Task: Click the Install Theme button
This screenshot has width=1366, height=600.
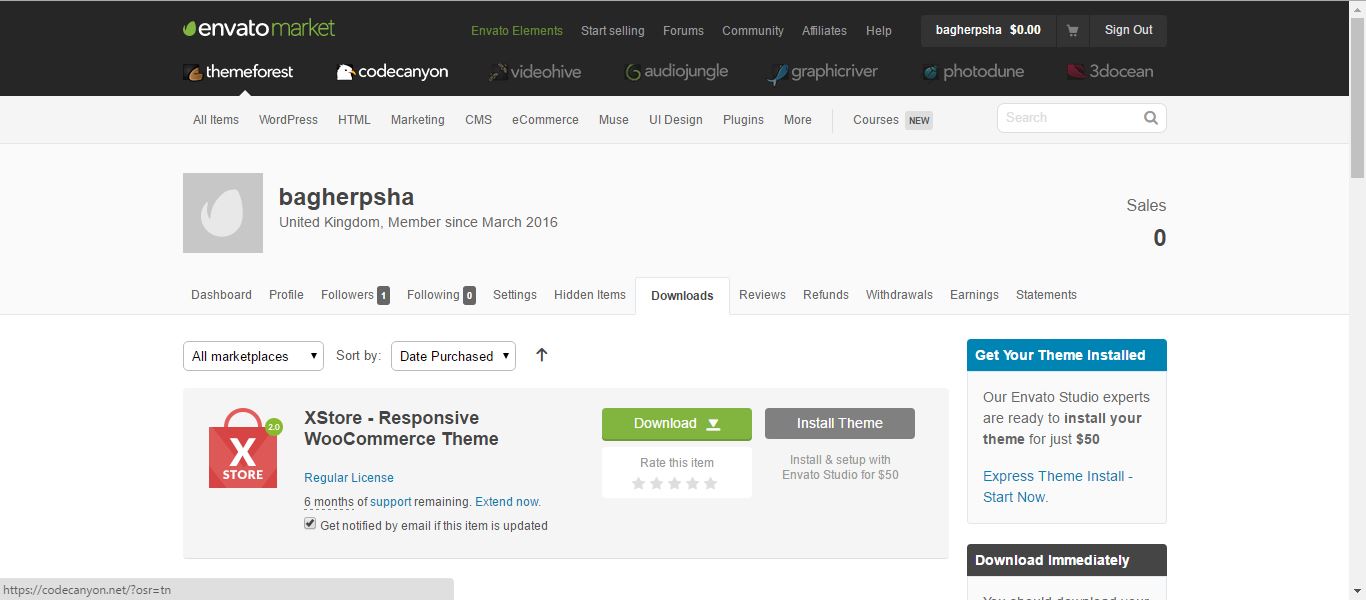Action: pos(840,423)
